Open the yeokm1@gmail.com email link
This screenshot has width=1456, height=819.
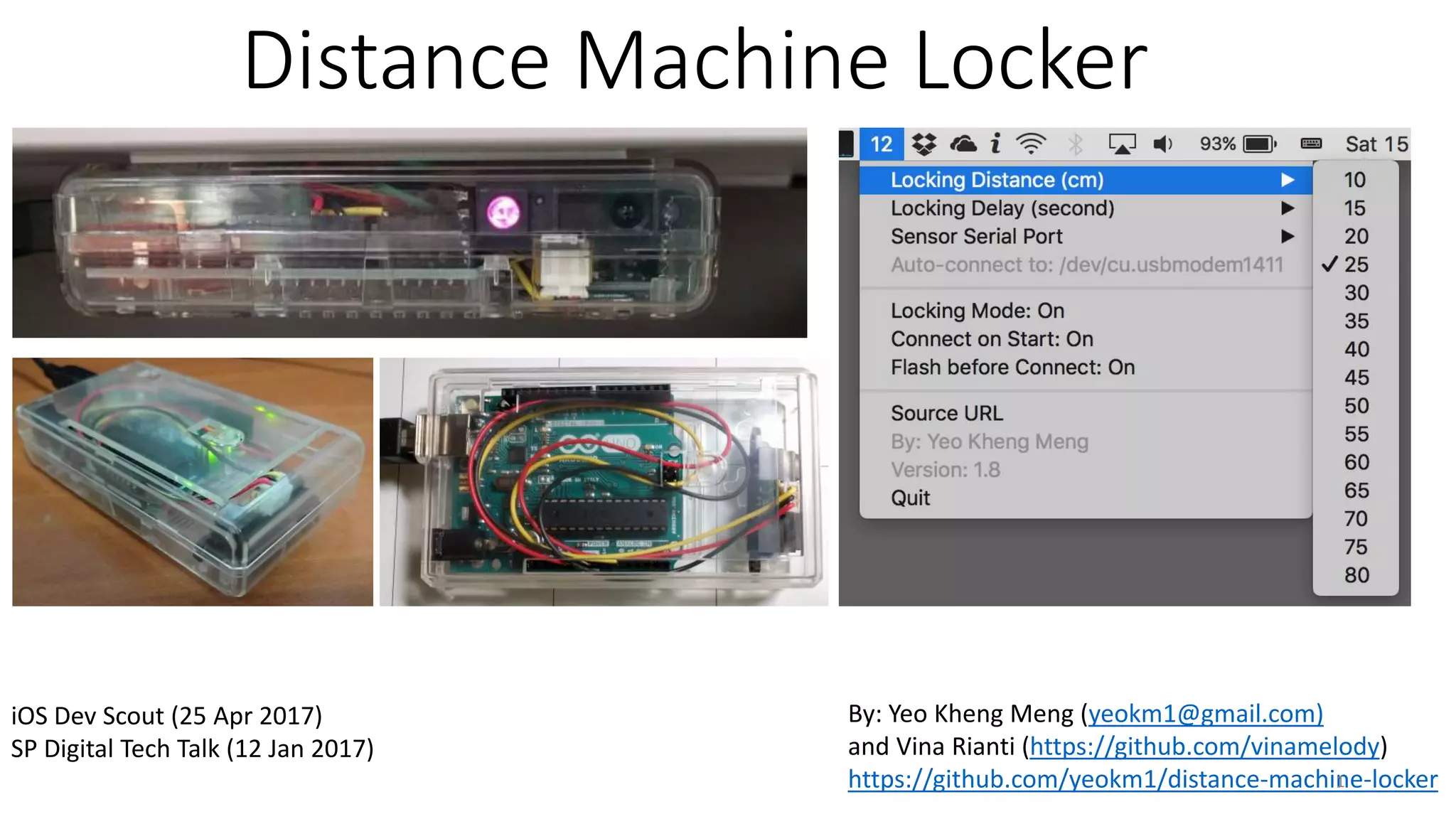coord(1206,714)
